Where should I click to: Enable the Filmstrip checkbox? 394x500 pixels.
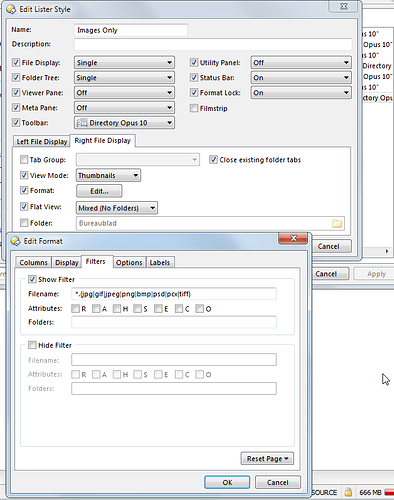click(194, 108)
